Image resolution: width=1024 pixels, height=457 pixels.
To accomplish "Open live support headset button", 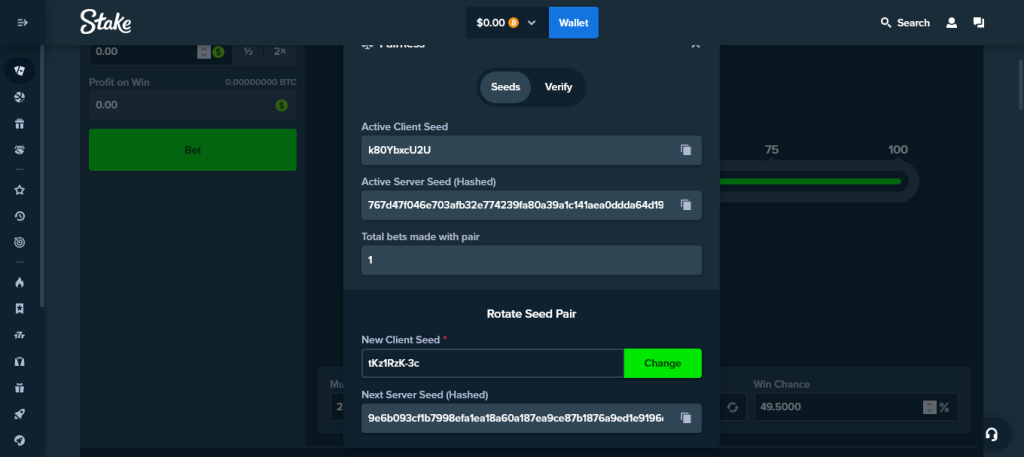I will point(991,434).
